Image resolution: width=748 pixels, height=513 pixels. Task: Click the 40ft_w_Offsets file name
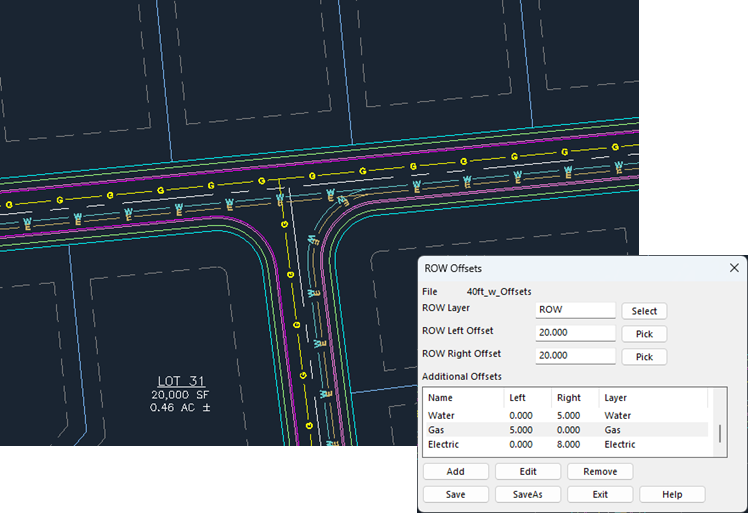[499, 292]
